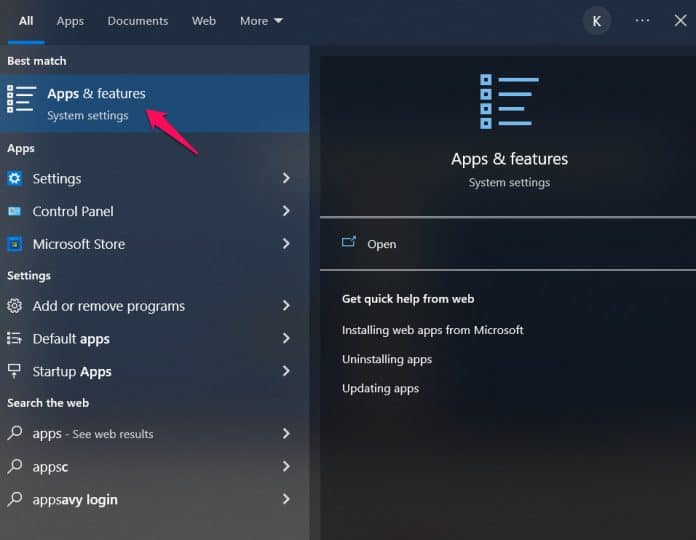Image resolution: width=696 pixels, height=540 pixels.
Task: Expand the Settings result arrow
Action: [286, 179]
